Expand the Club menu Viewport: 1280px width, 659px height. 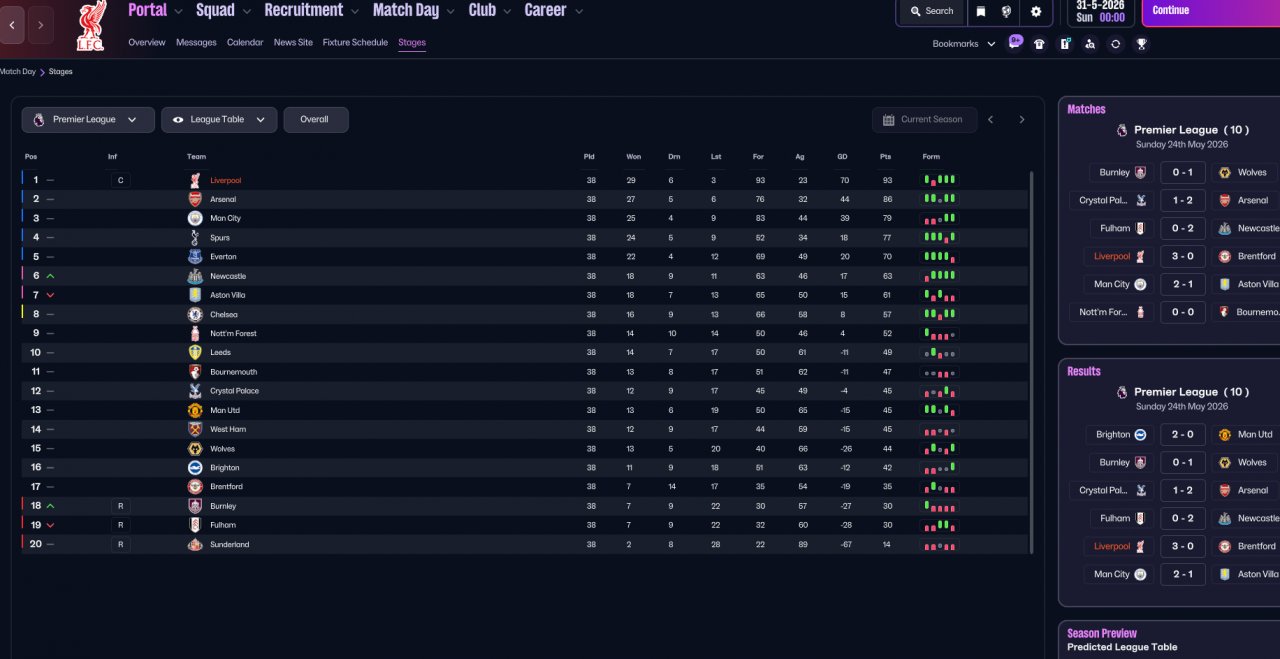coord(490,10)
